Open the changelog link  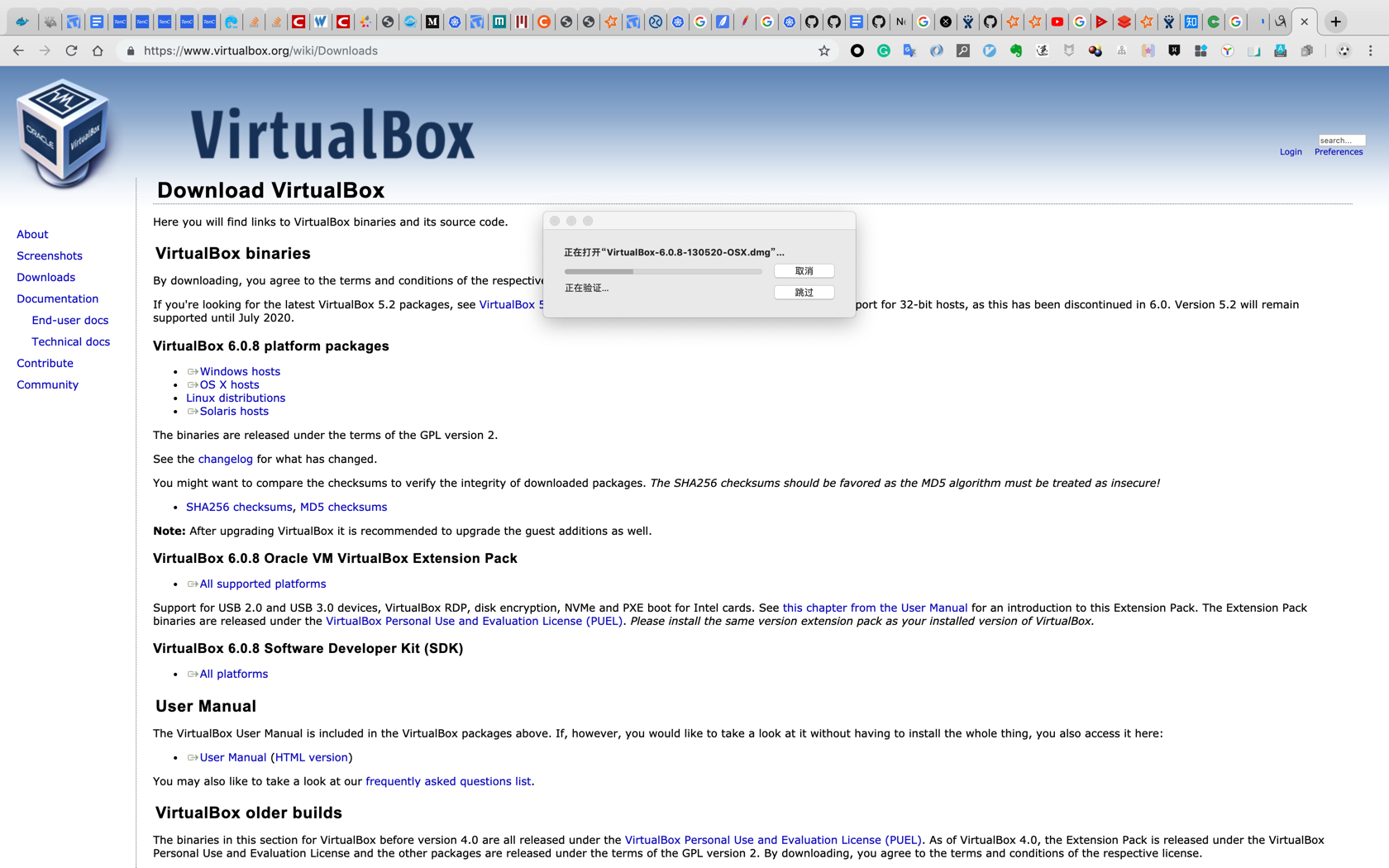point(225,460)
